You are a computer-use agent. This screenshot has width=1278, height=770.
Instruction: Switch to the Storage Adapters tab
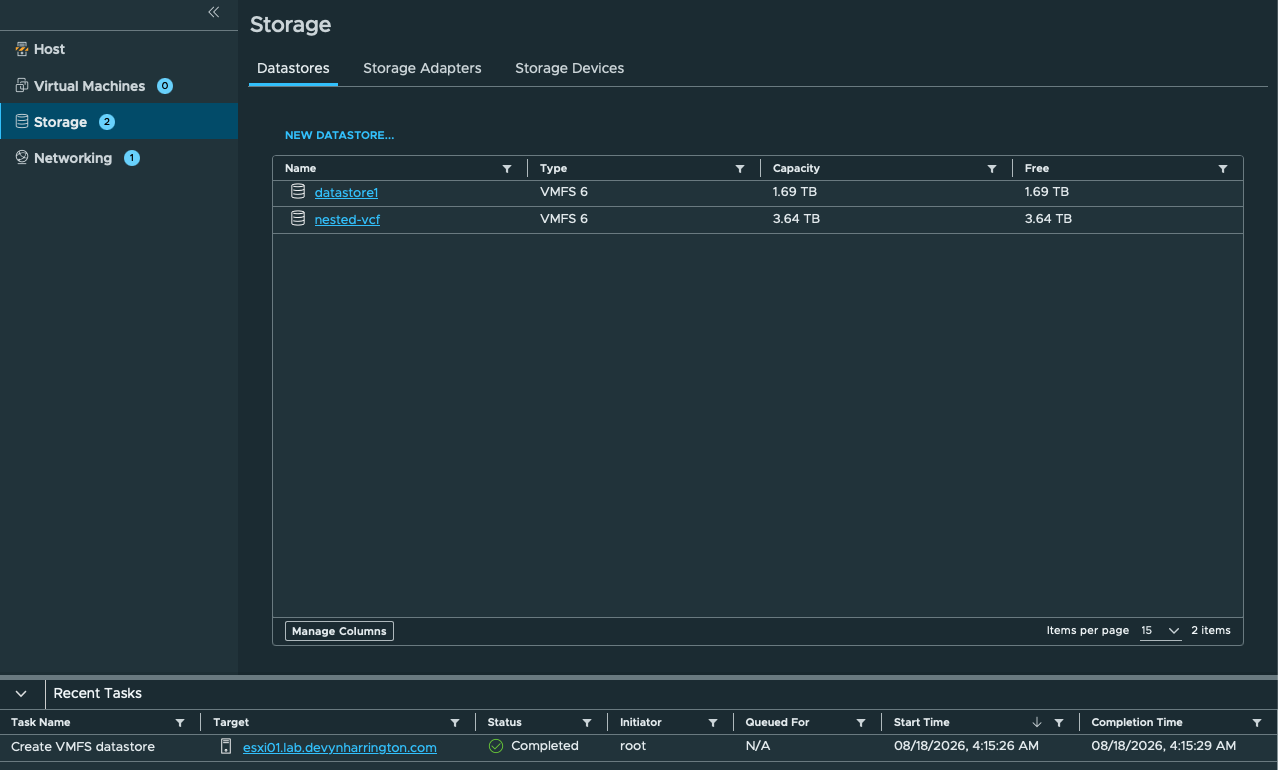click(x=422, y=68)
